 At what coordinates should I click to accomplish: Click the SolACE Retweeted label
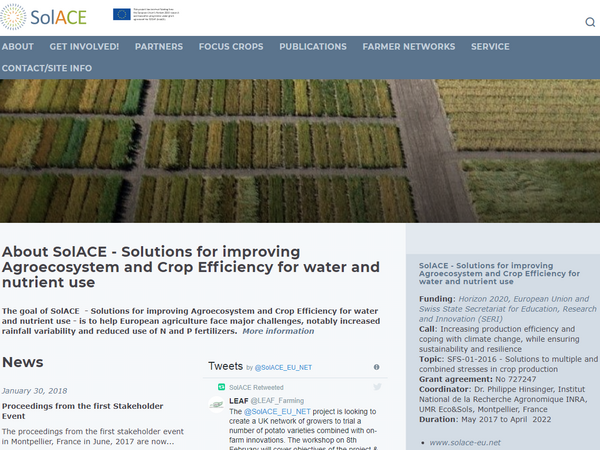click(256, 387)
